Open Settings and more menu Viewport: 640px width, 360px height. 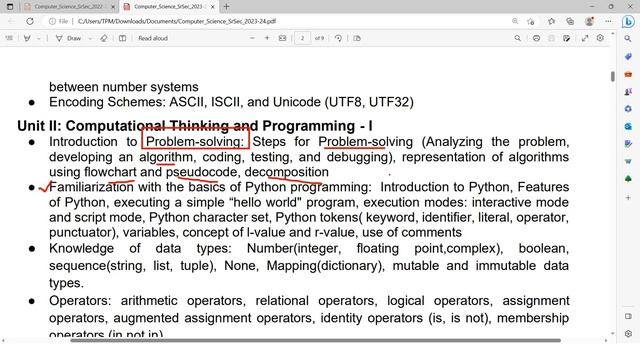[x=608, y=21]
